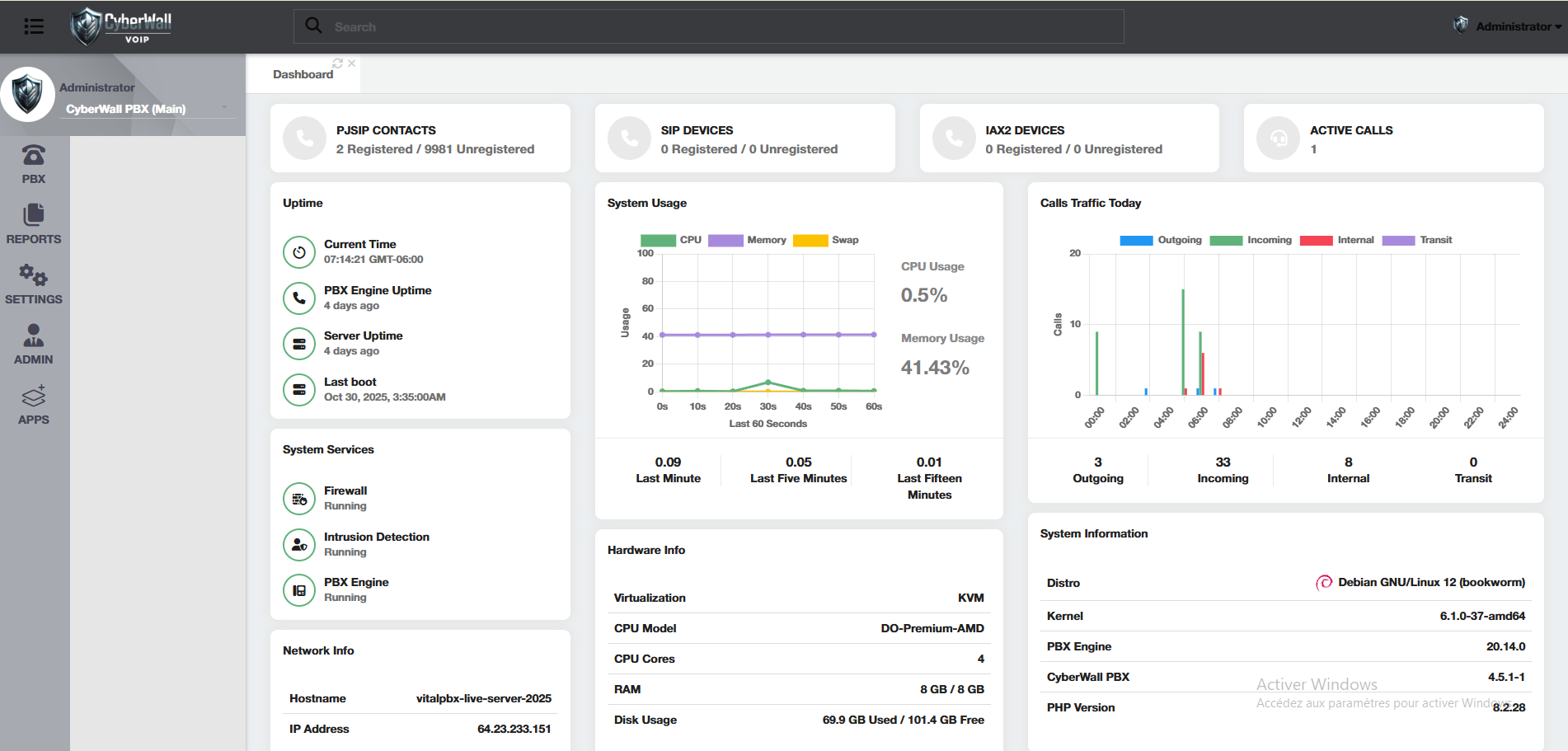Screen dimensions: 1568x751
Task: Close the Dashboard tab
Action: point(352,63)
